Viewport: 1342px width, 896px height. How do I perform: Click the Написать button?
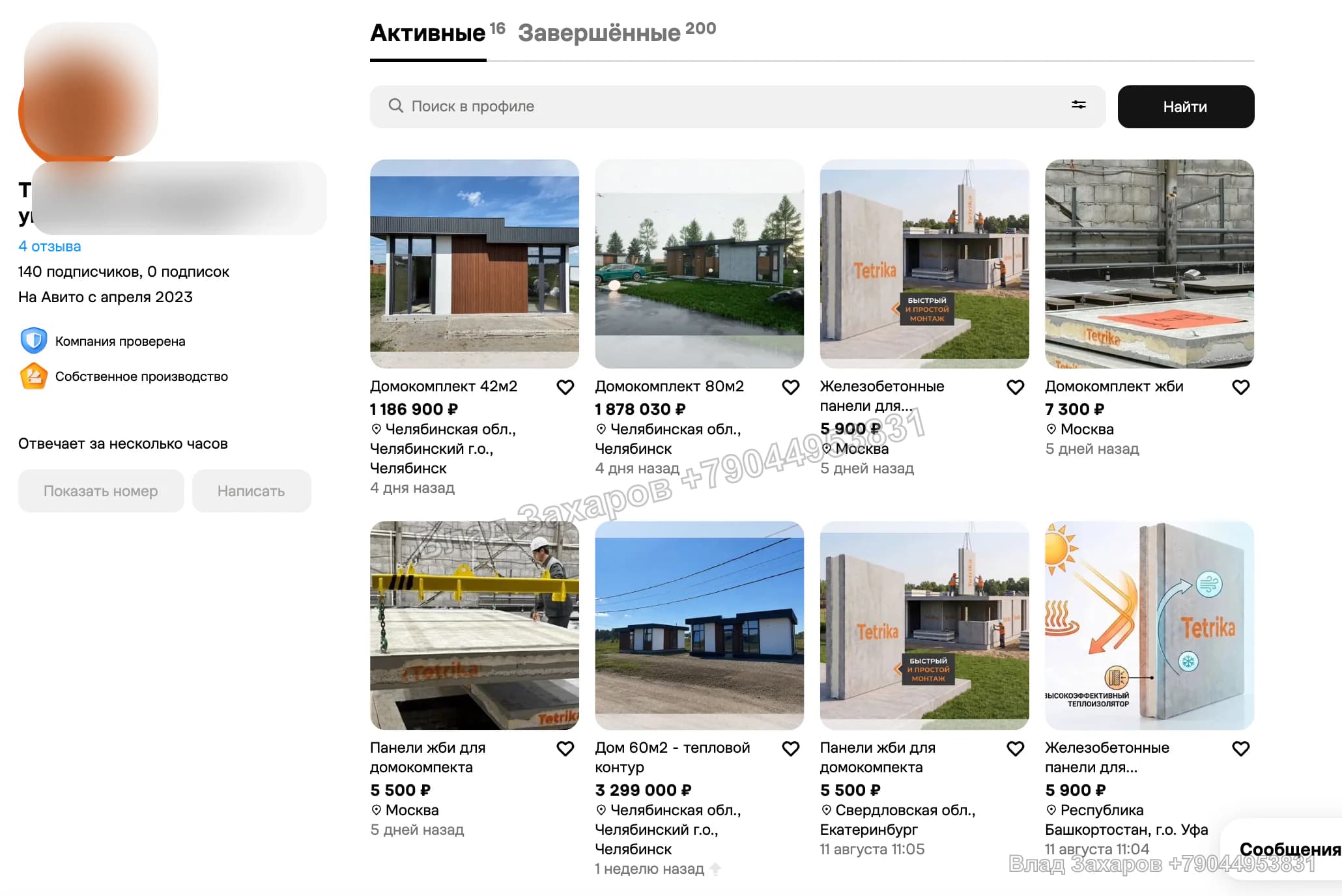click(x=251, y=491)
